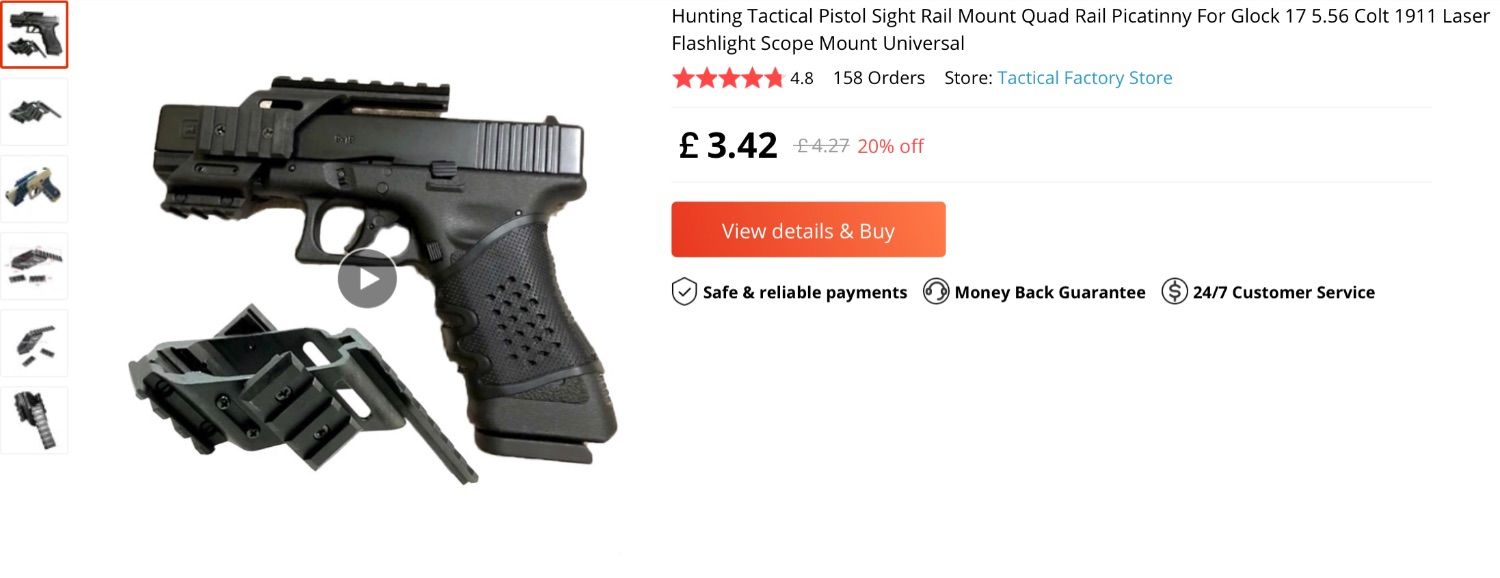Click the 4.8 rating score

coord(802,78)
